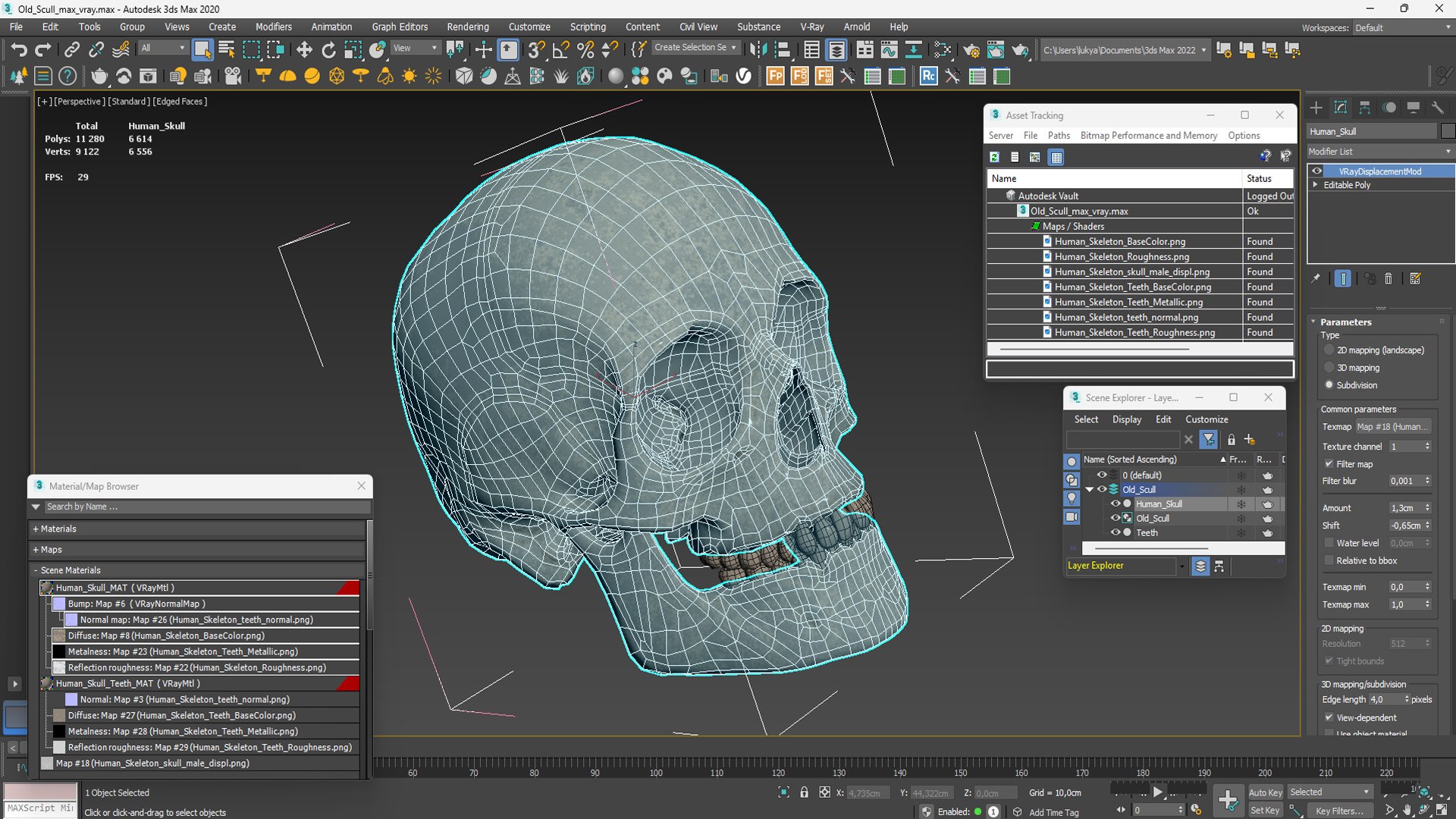The height and width of the screenshot is (819, 1456).
Task: Uncheck the Filter map checkbox
Action: [x=1329, y=464]
